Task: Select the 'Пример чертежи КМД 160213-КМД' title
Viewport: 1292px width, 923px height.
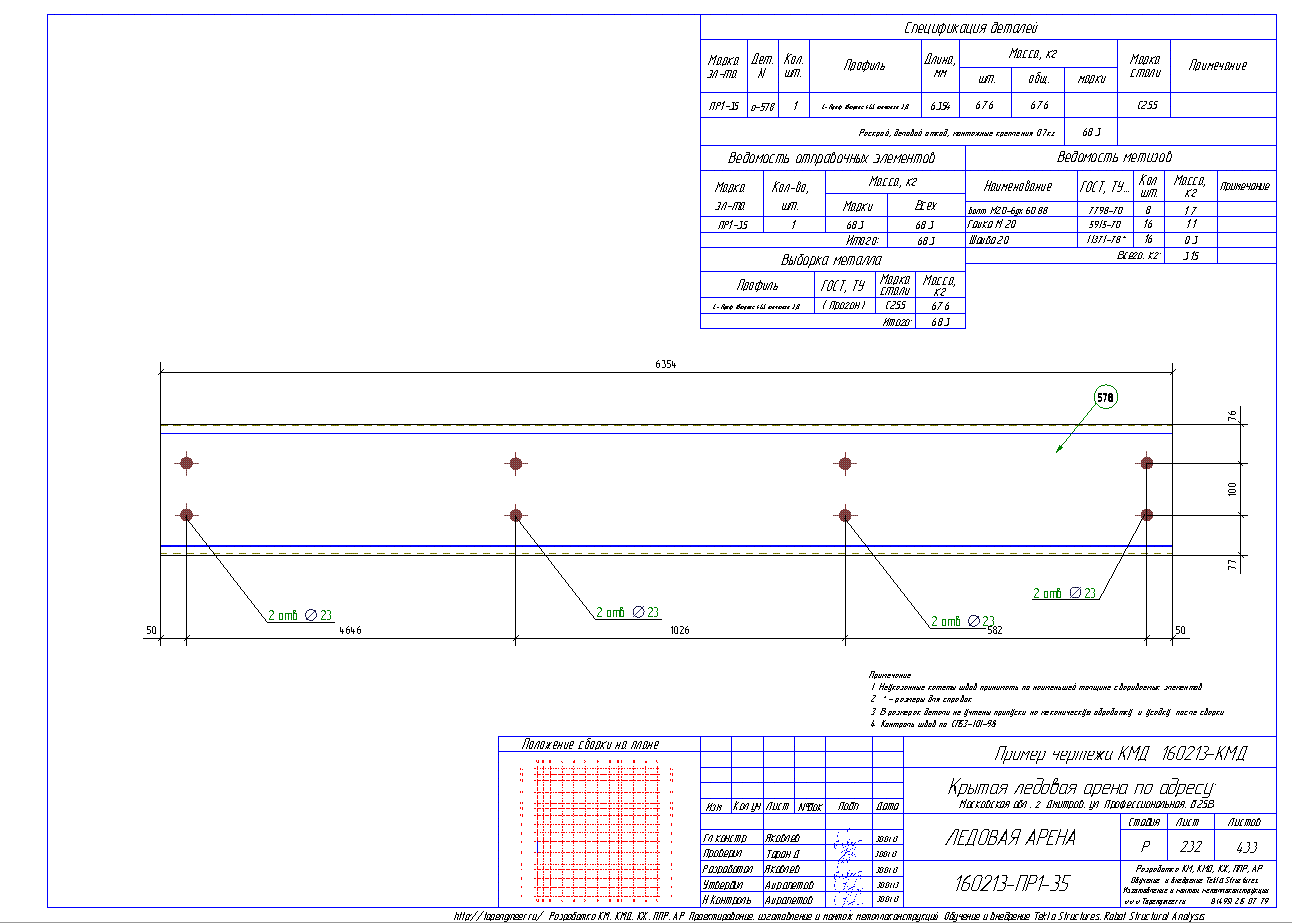Action: (1119, 754)
